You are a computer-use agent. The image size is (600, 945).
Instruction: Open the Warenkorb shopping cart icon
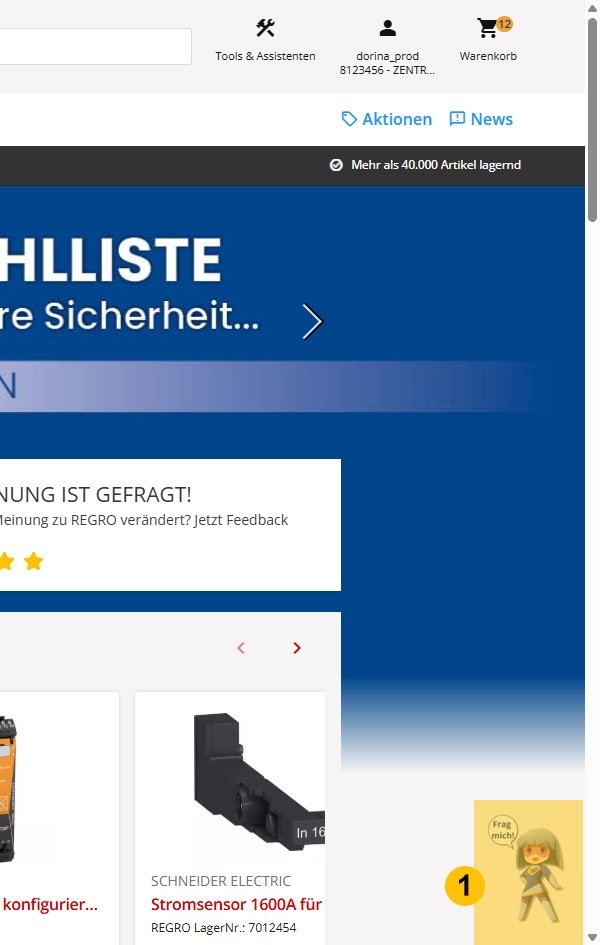pyautogui.click(x=487, y=28)
